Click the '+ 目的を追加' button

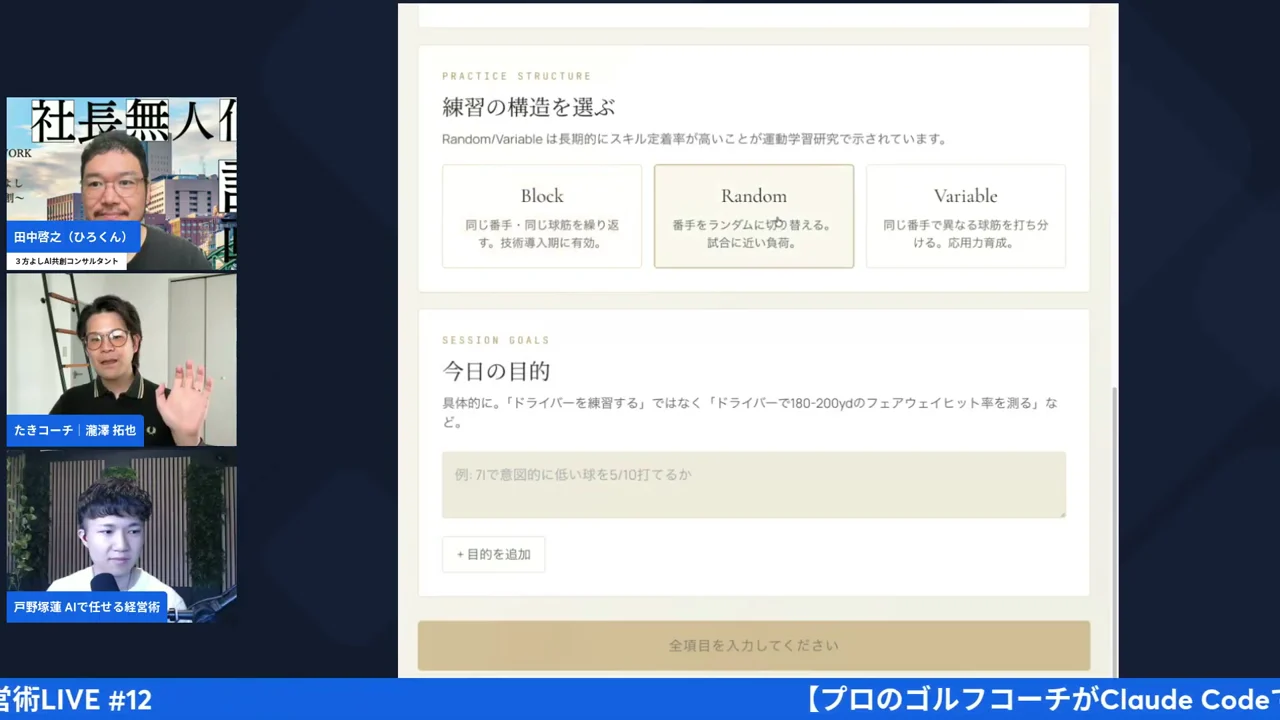494,554
